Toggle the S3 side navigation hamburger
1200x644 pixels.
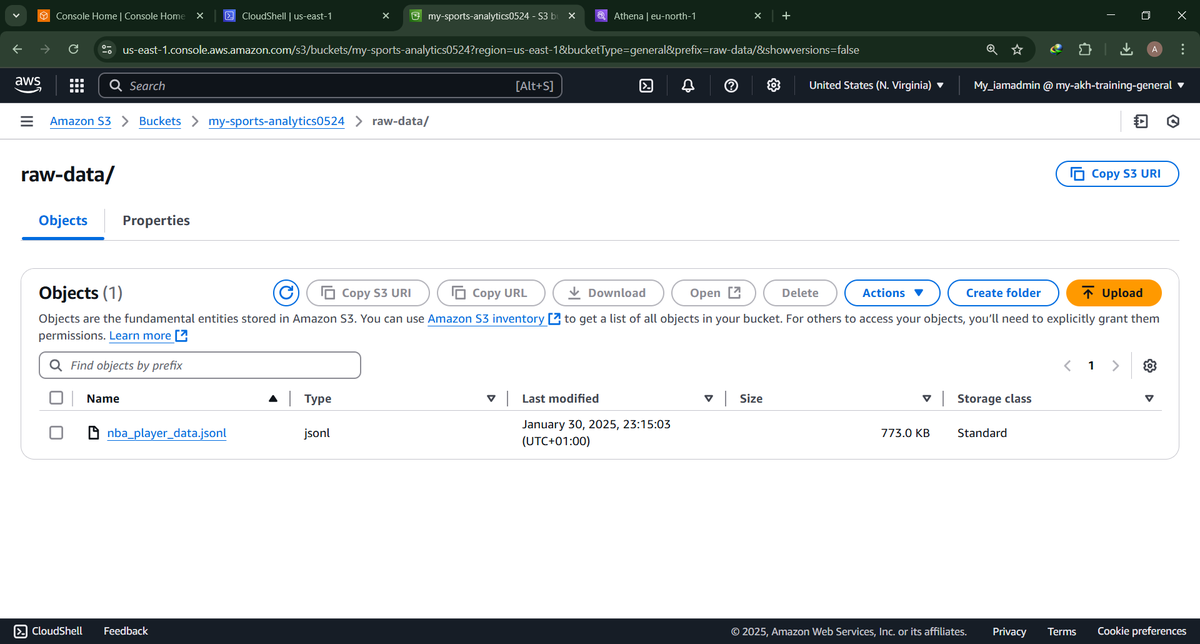[27, 121]
